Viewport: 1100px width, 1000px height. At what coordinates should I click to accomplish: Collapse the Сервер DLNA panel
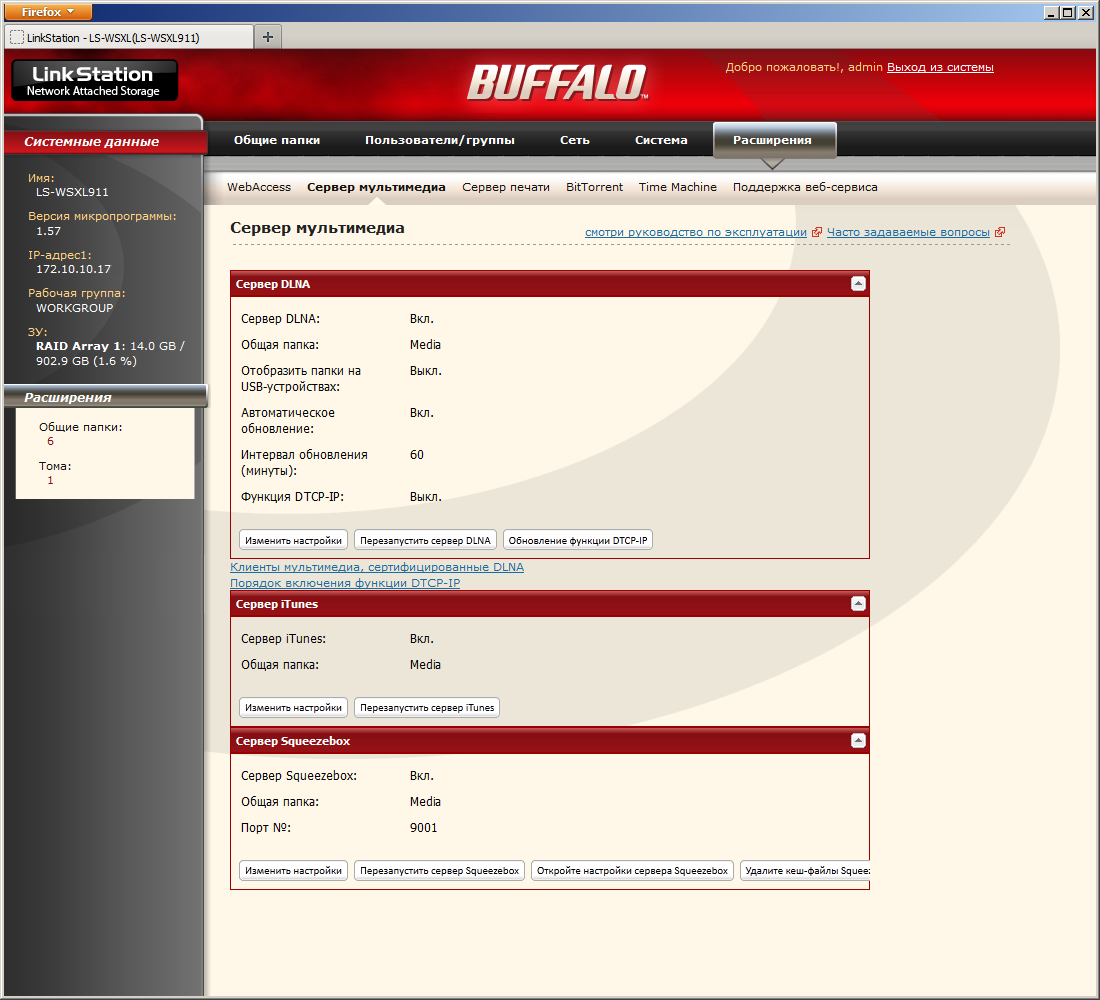pos(858,284)
